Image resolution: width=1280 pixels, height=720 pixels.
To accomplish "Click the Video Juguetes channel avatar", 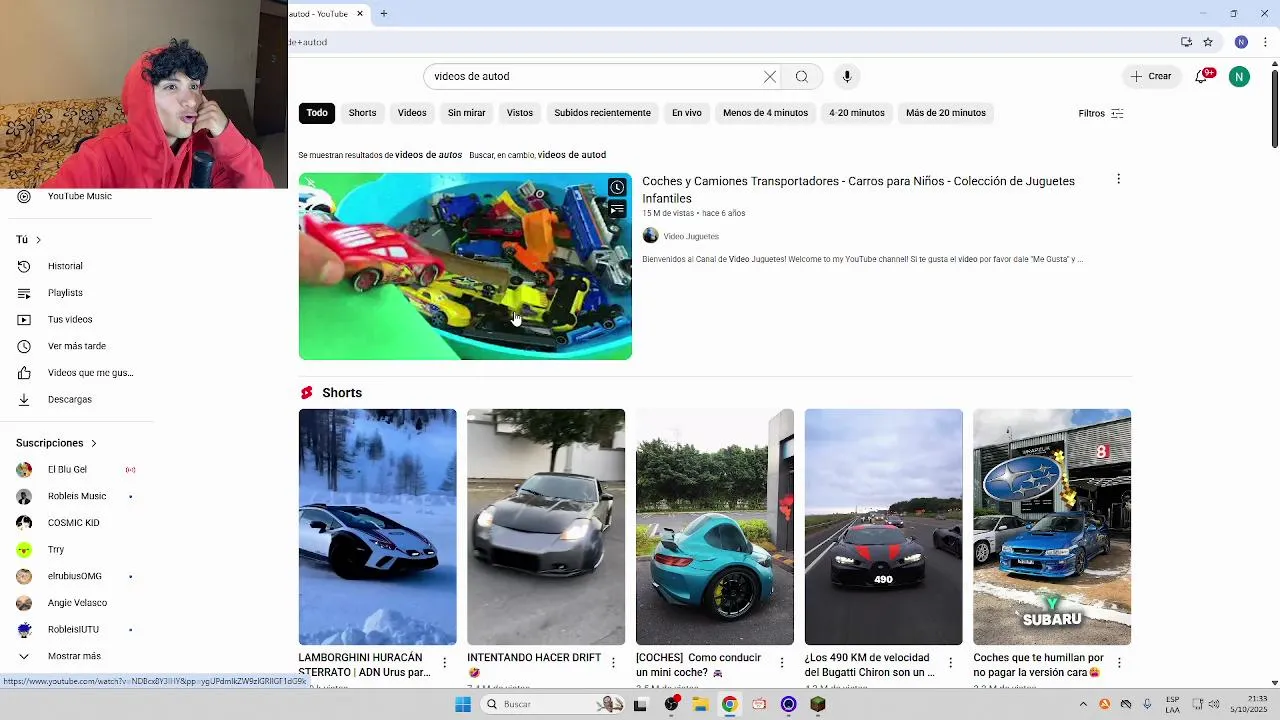I will pos(650,236).
